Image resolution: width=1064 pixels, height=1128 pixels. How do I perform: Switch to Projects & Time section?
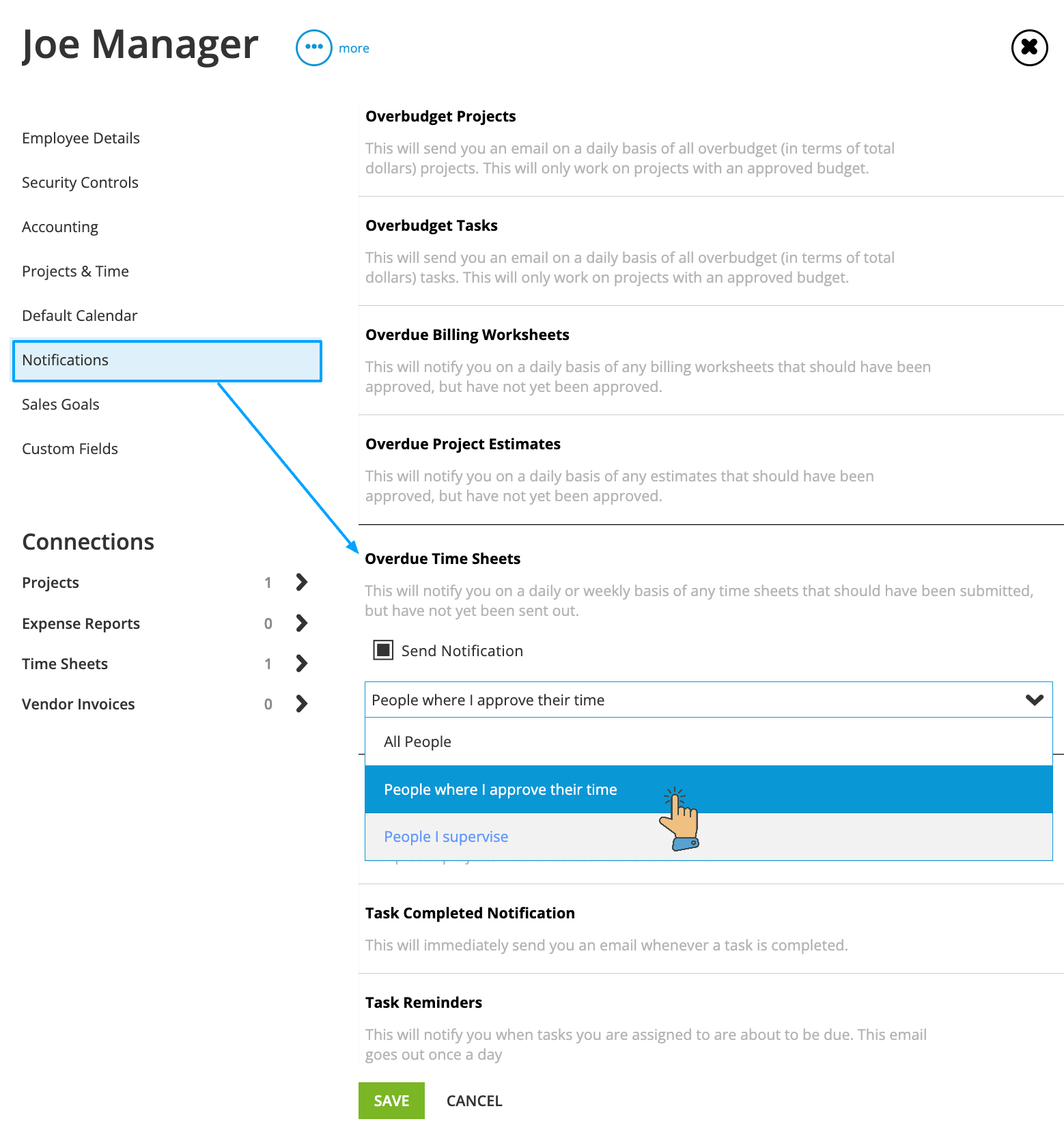point(75,271)
